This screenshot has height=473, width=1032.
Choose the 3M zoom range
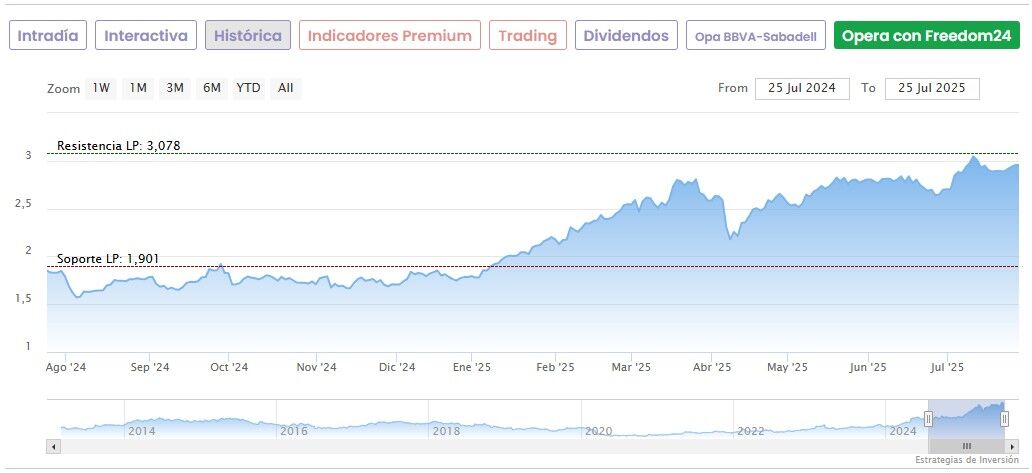point(175,88)
